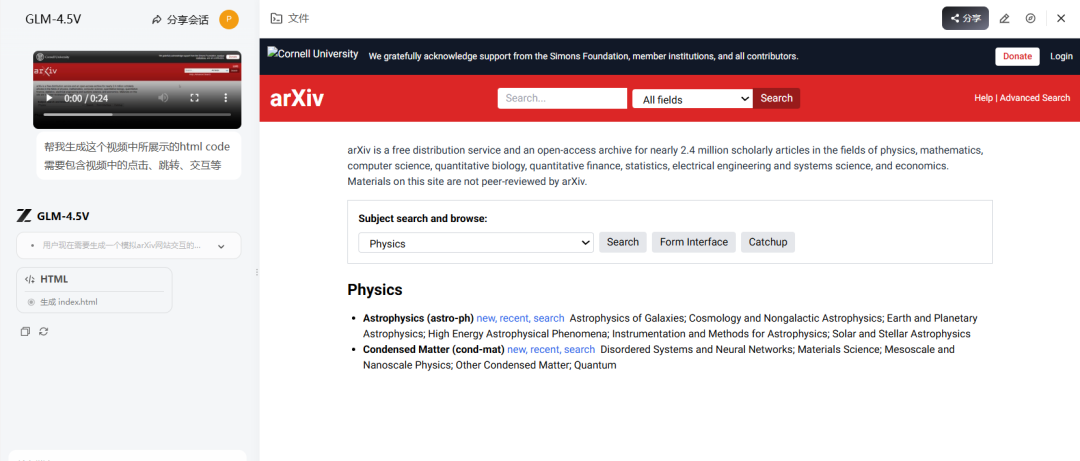Screen dimensions: 1080x461
Task: Copy the response with the copy icon
Action: coord(25,331)
